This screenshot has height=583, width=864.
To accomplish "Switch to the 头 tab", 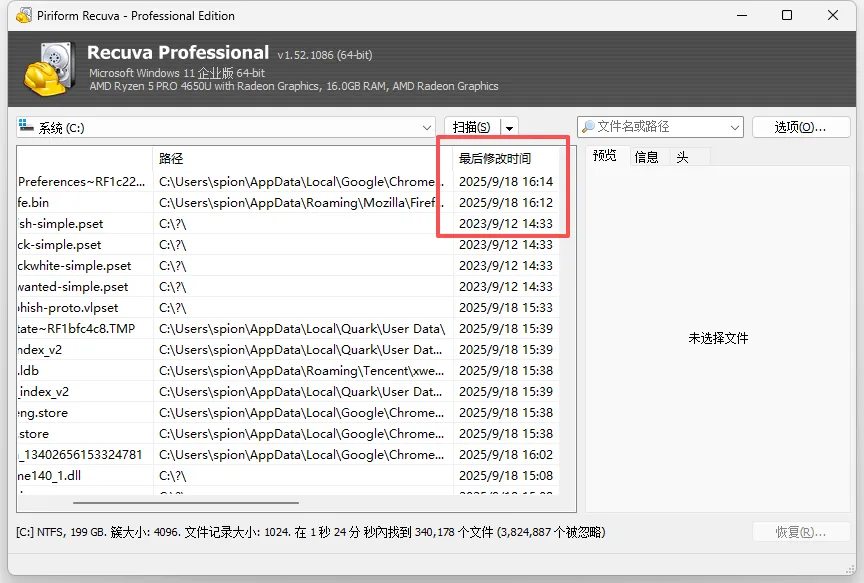I will point(682,158).
